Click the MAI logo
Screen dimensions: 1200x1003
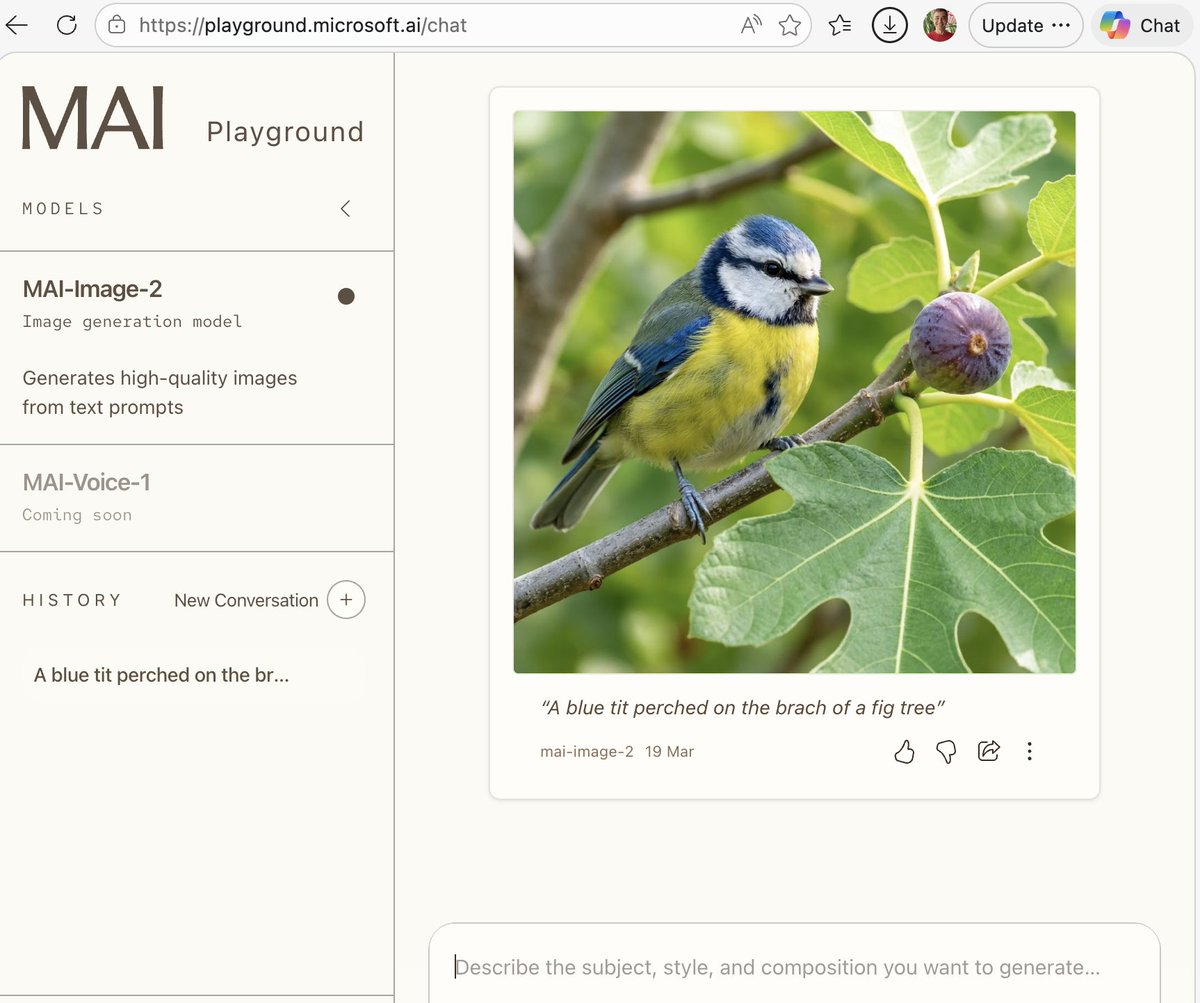click(93, 118)
